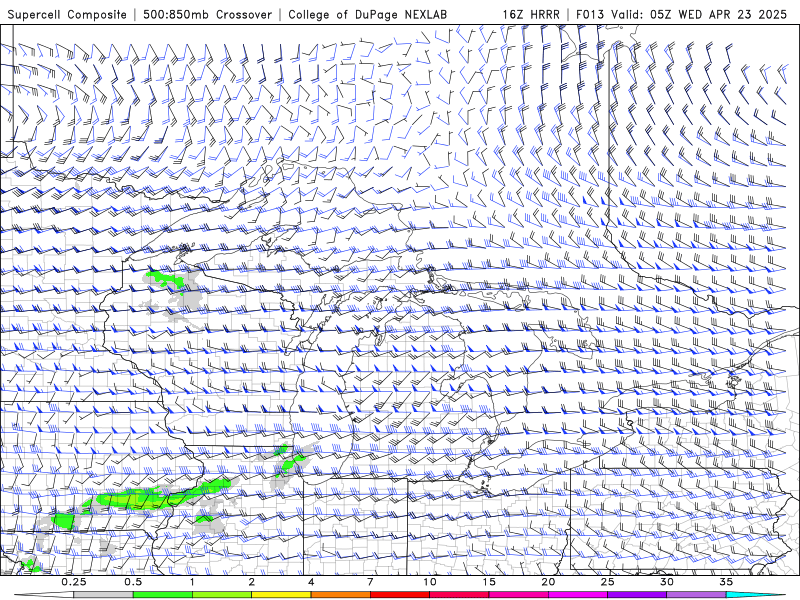The image size is (800, 600).
Task: Click the legend value 20
Action: [548, 582]
